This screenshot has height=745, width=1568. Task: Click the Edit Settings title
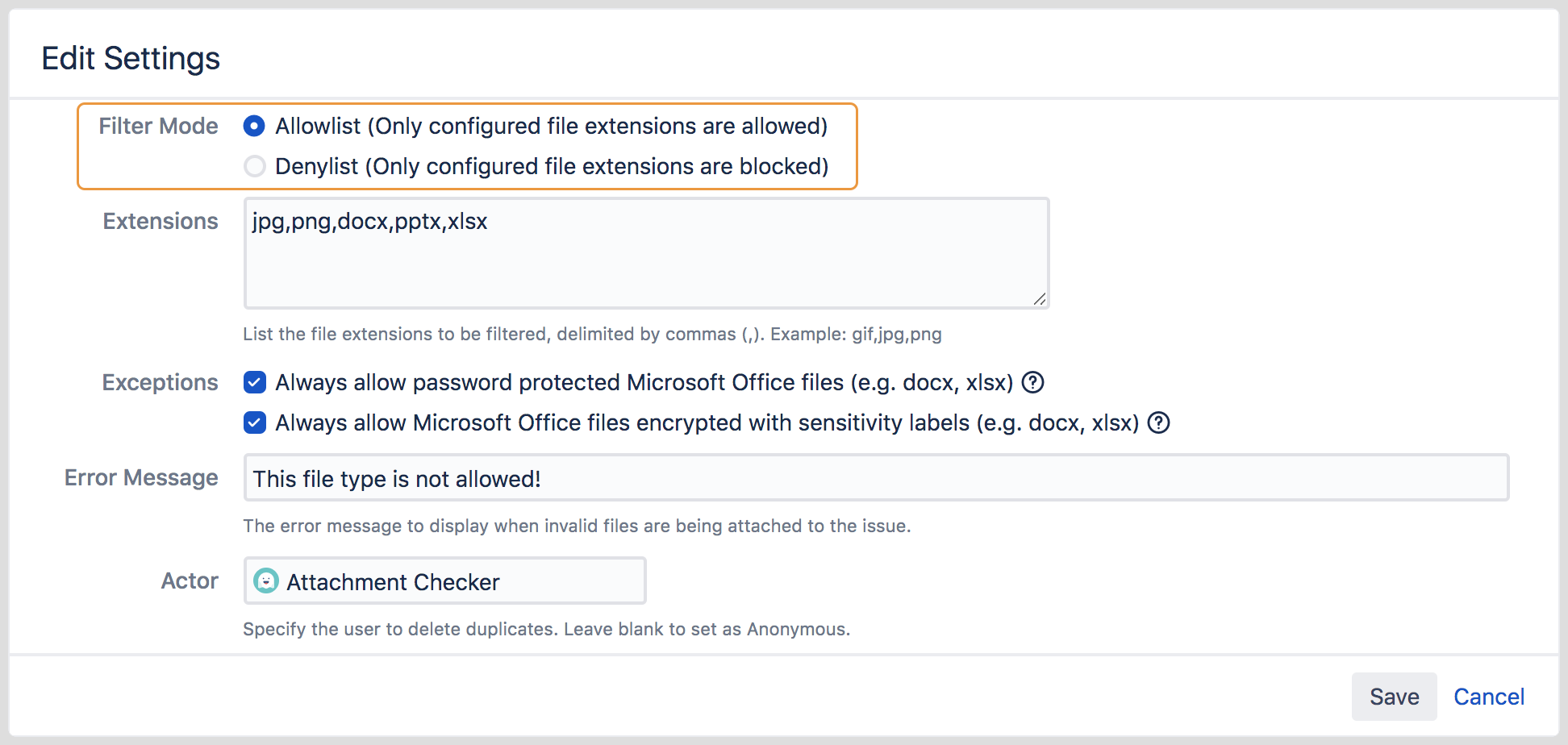[131, 57]
